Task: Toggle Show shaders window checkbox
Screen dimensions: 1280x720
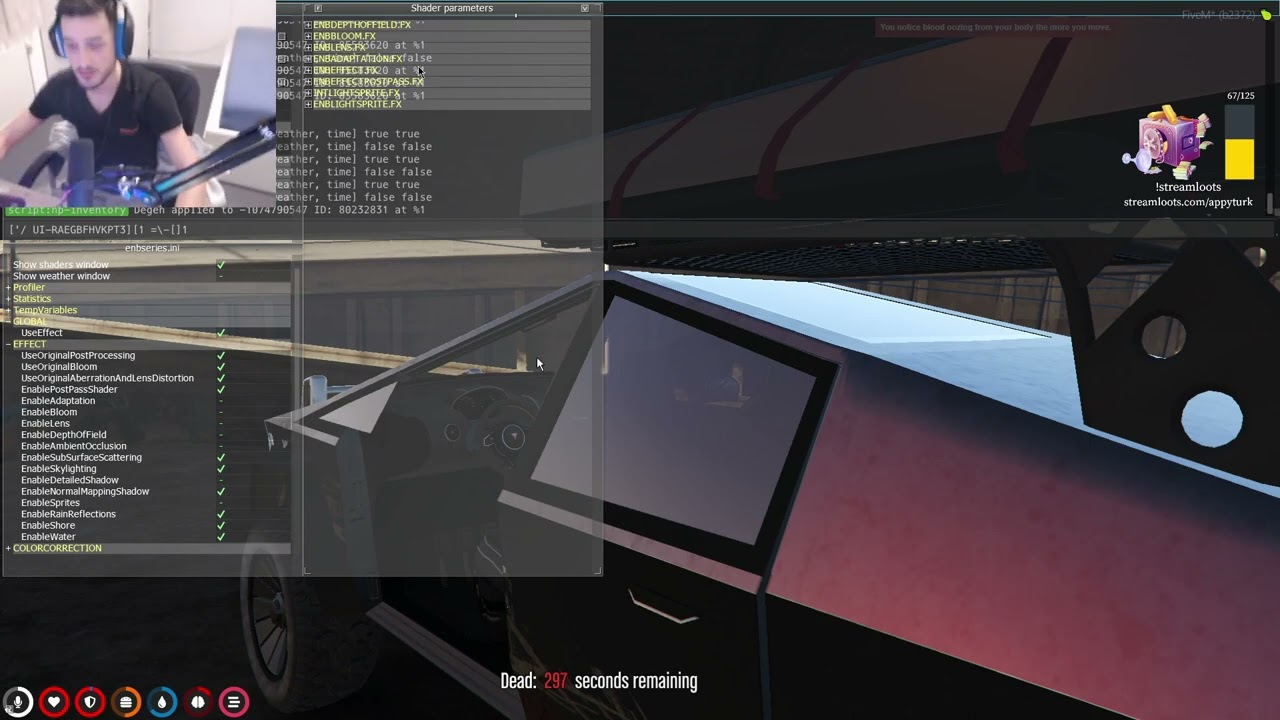Action: click(221, 265)
